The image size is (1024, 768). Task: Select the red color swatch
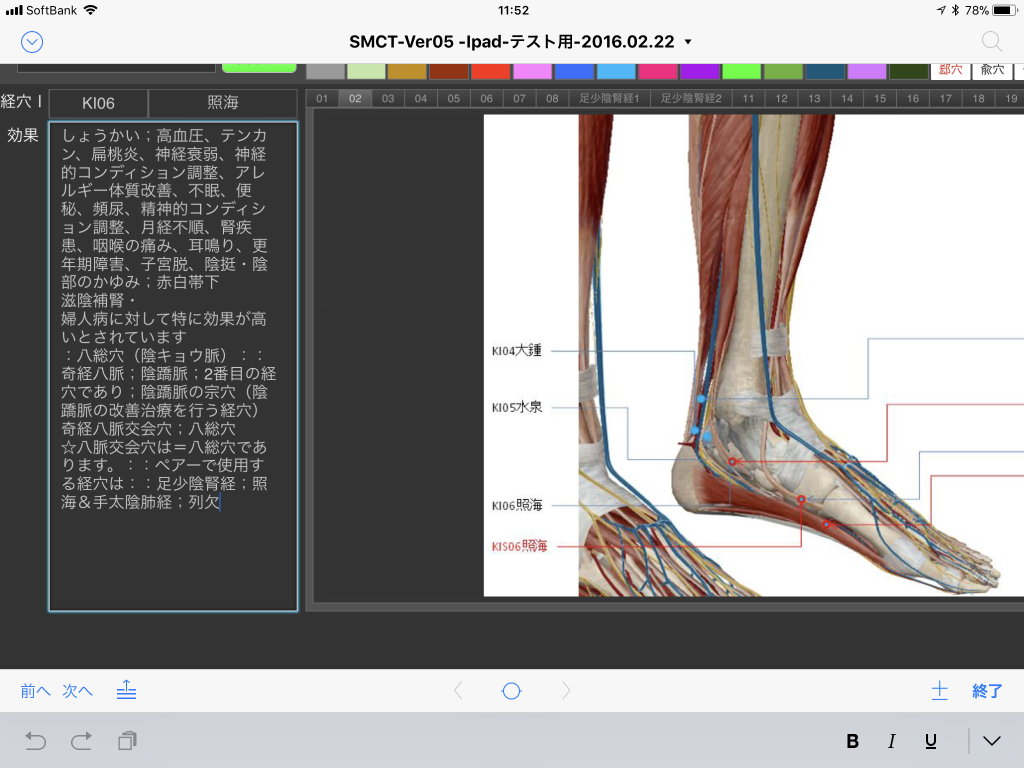490,71
